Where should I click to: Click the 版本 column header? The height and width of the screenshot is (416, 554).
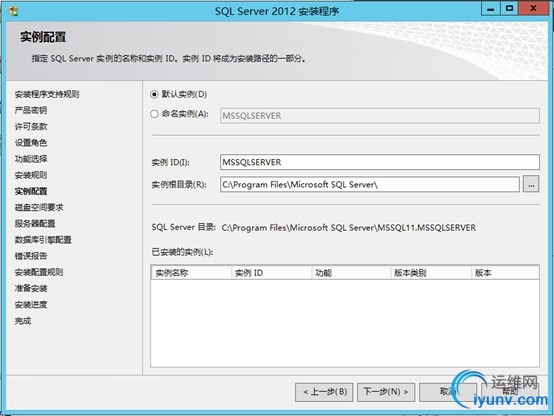coord(505,273)
